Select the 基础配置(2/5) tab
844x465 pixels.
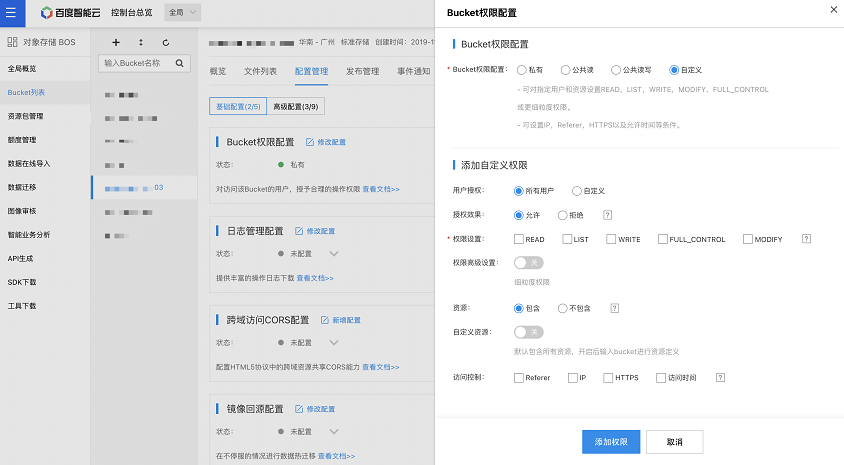coord(238,107)
